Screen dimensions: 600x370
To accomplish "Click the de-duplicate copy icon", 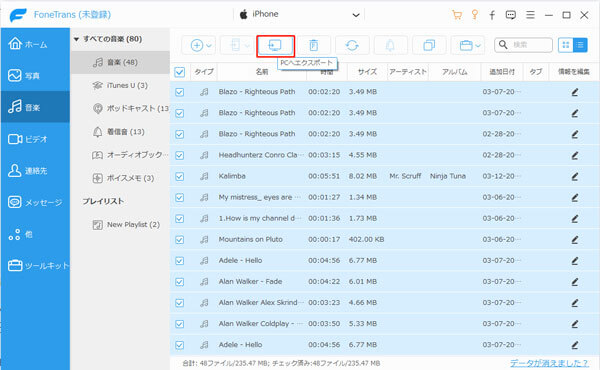I will pos(429,46).
